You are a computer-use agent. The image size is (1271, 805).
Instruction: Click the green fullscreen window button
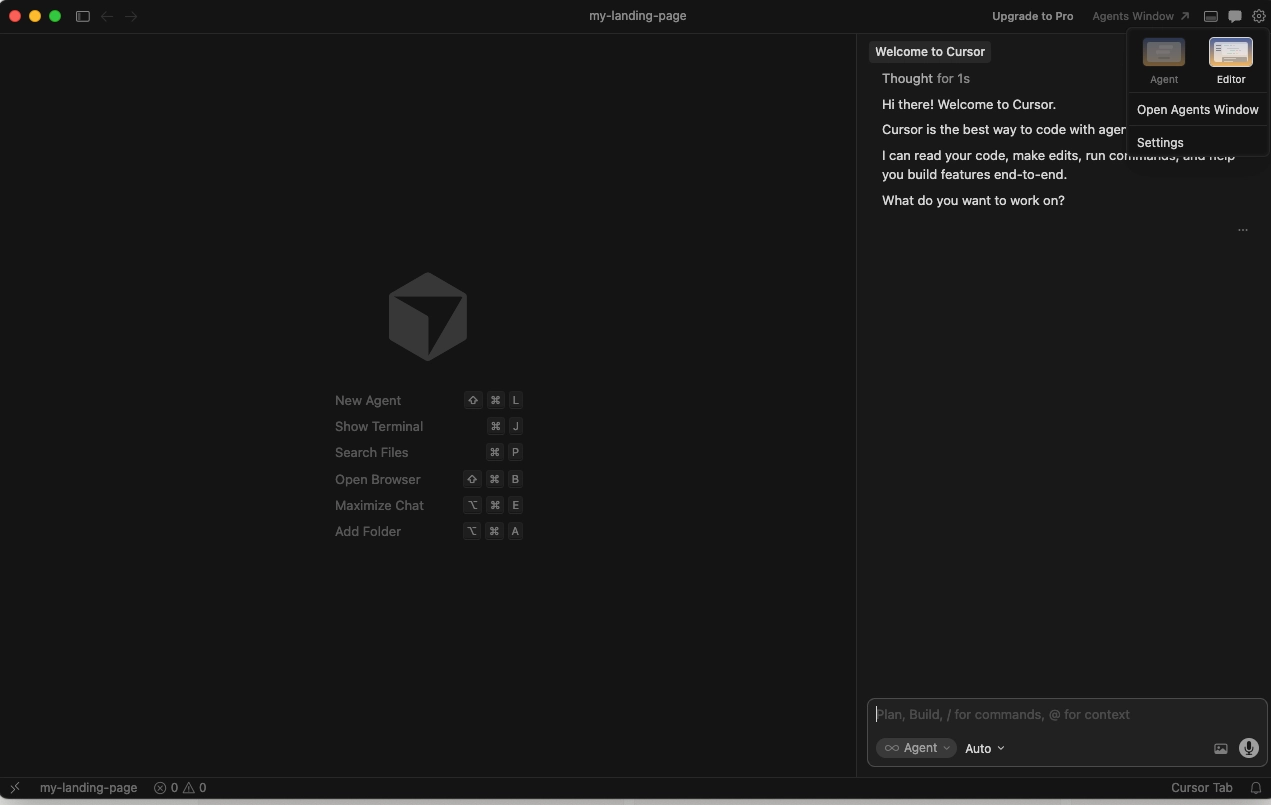click(55, 16)
